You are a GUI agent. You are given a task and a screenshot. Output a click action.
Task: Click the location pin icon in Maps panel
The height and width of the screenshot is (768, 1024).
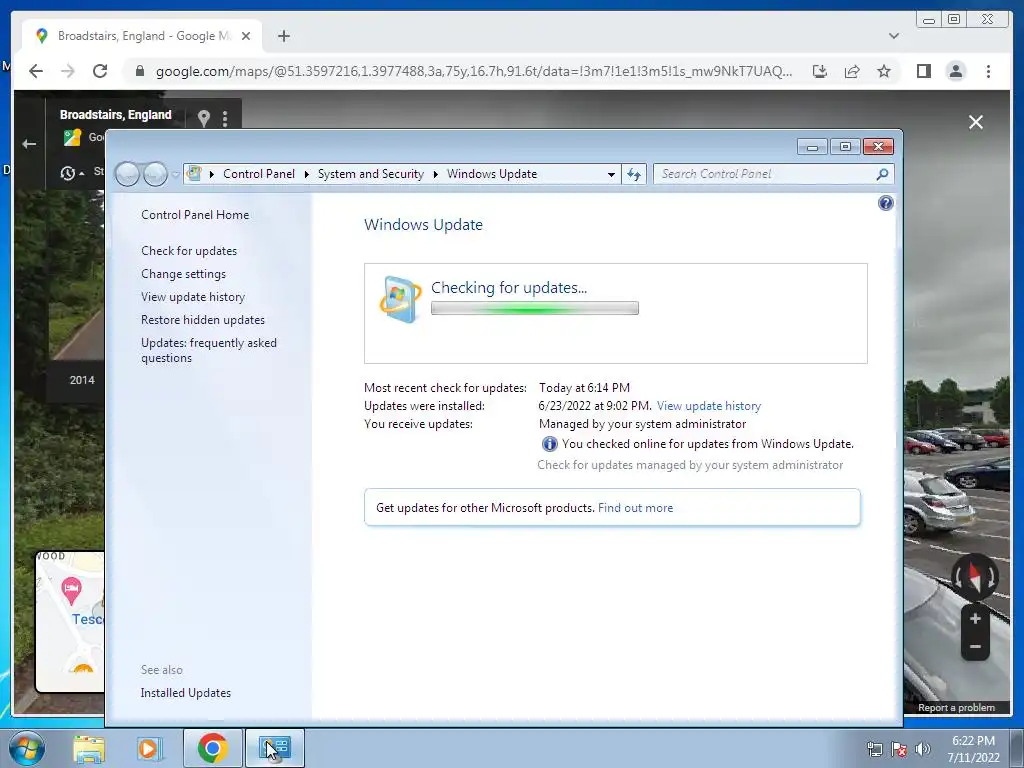(x=204, y=118)
